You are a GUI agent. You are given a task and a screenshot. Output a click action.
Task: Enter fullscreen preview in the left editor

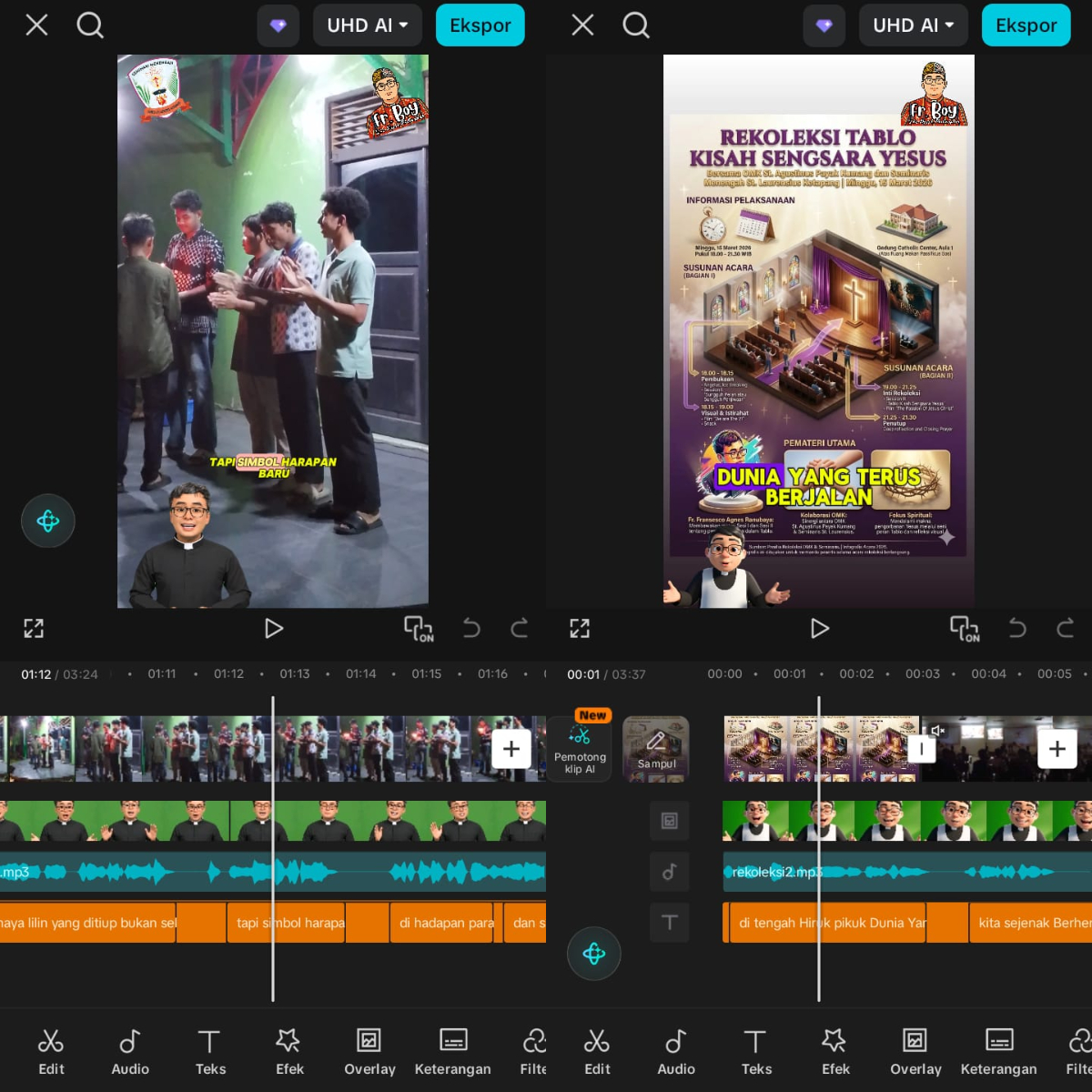coord(34,628)
